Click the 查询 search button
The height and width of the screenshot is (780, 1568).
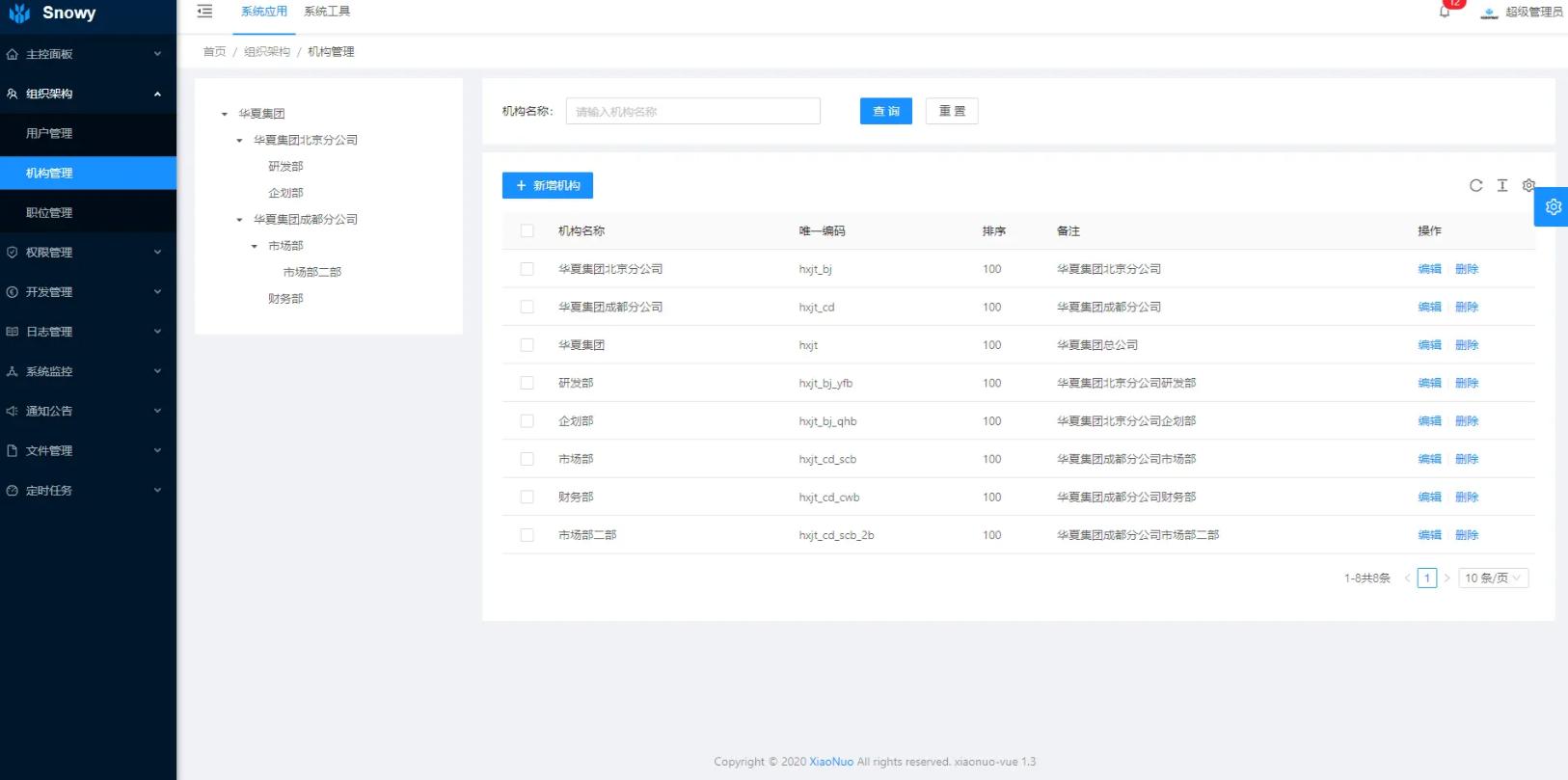(x=885, y=111)
